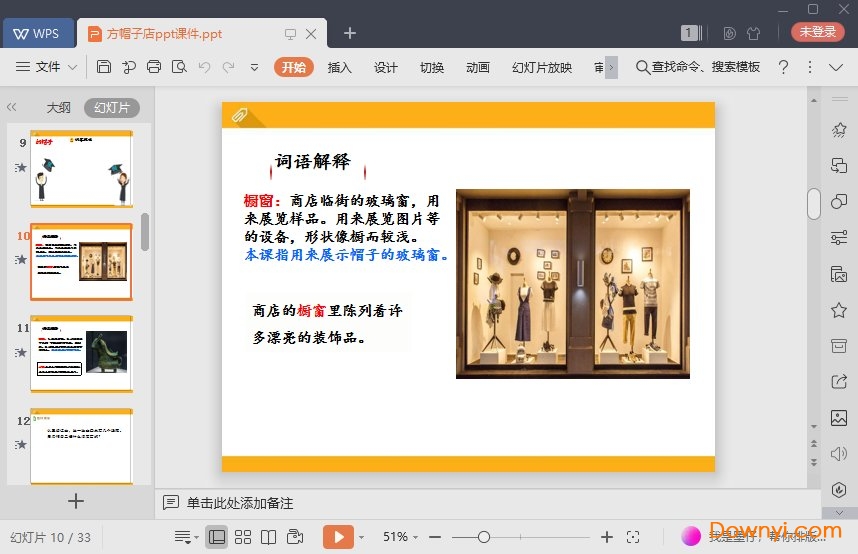Click the Print icon in toolbar
The height and width of the screenshot is (554, 858).
coord(154,67)
